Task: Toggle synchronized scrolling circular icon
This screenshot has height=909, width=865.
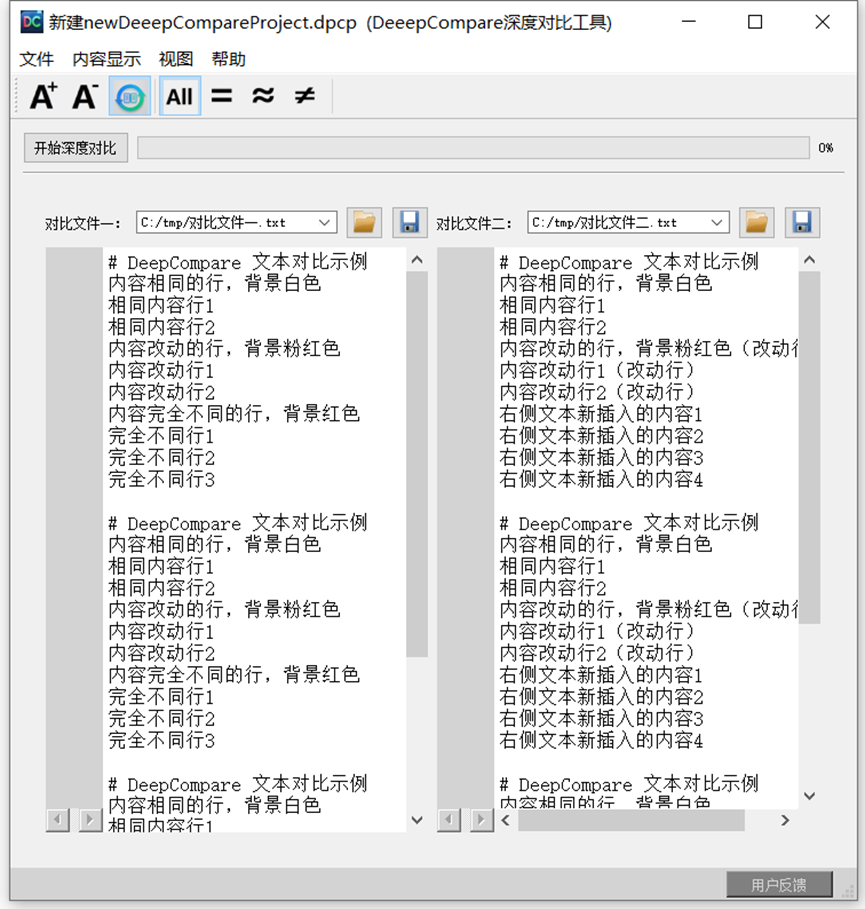Action: pos(130,96)
